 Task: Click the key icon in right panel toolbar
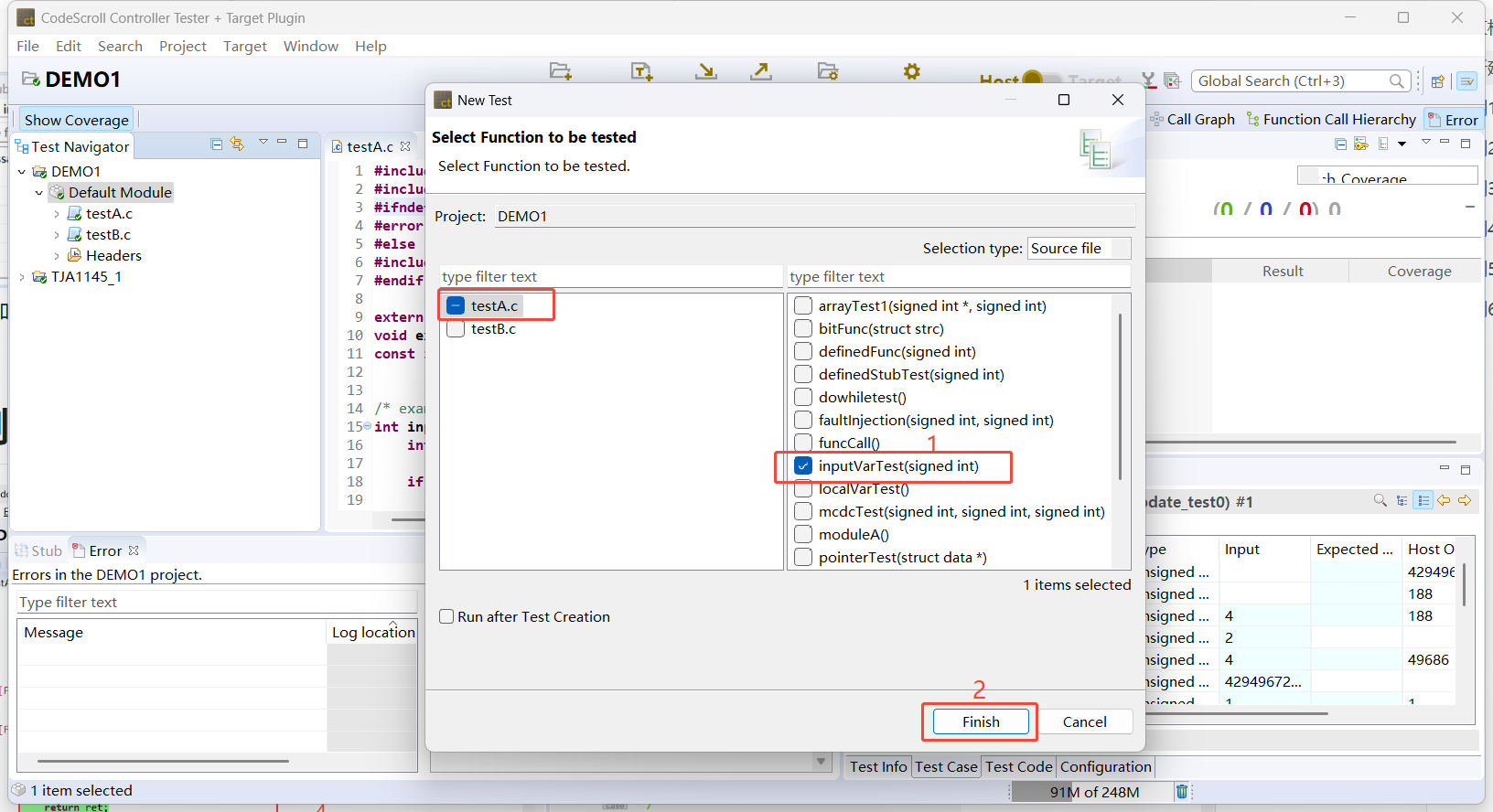pos(1361,144)
